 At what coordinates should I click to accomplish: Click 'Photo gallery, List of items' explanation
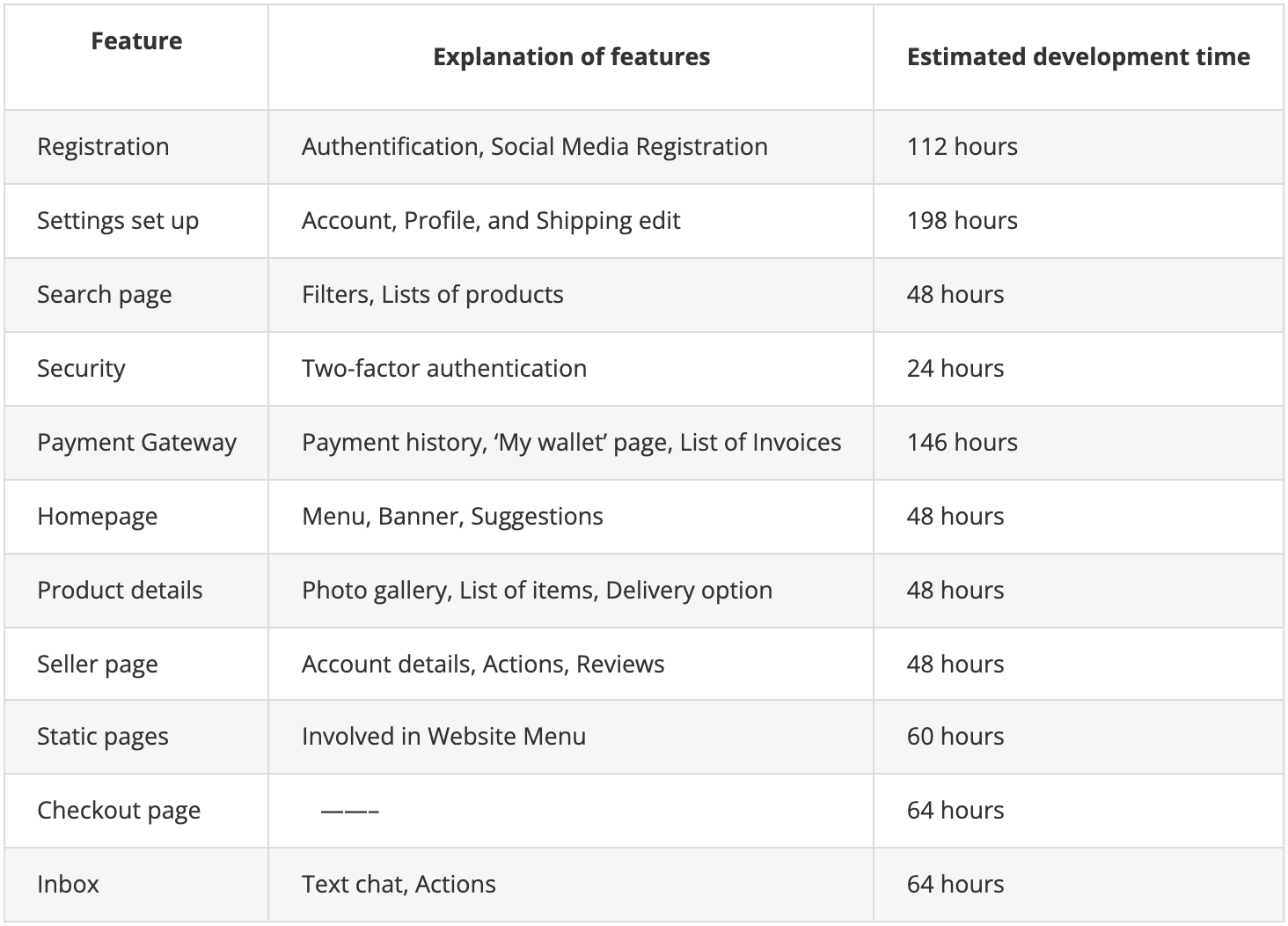(538, 590)
